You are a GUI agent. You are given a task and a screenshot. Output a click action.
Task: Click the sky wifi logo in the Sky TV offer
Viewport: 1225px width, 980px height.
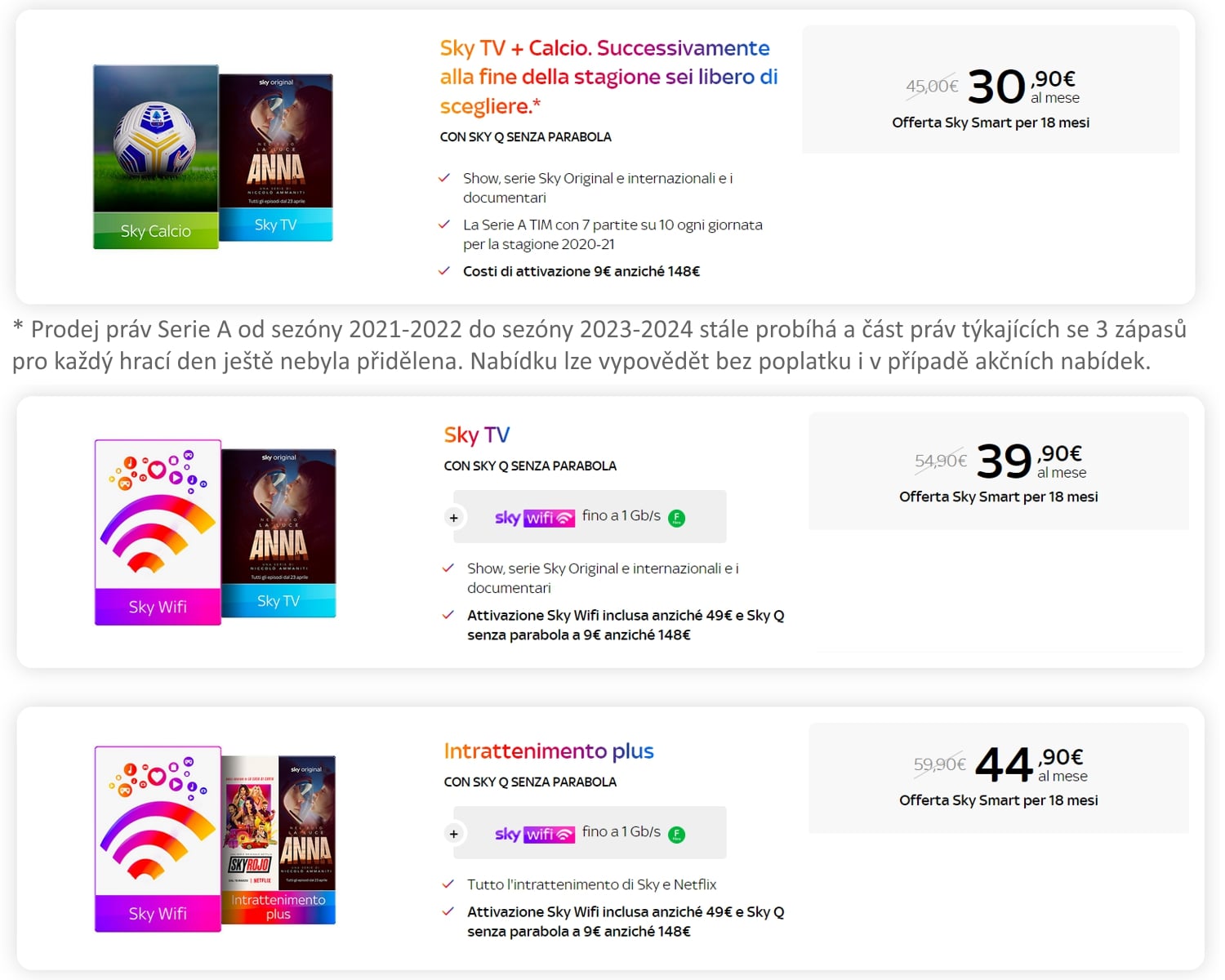tap(534, 518)
